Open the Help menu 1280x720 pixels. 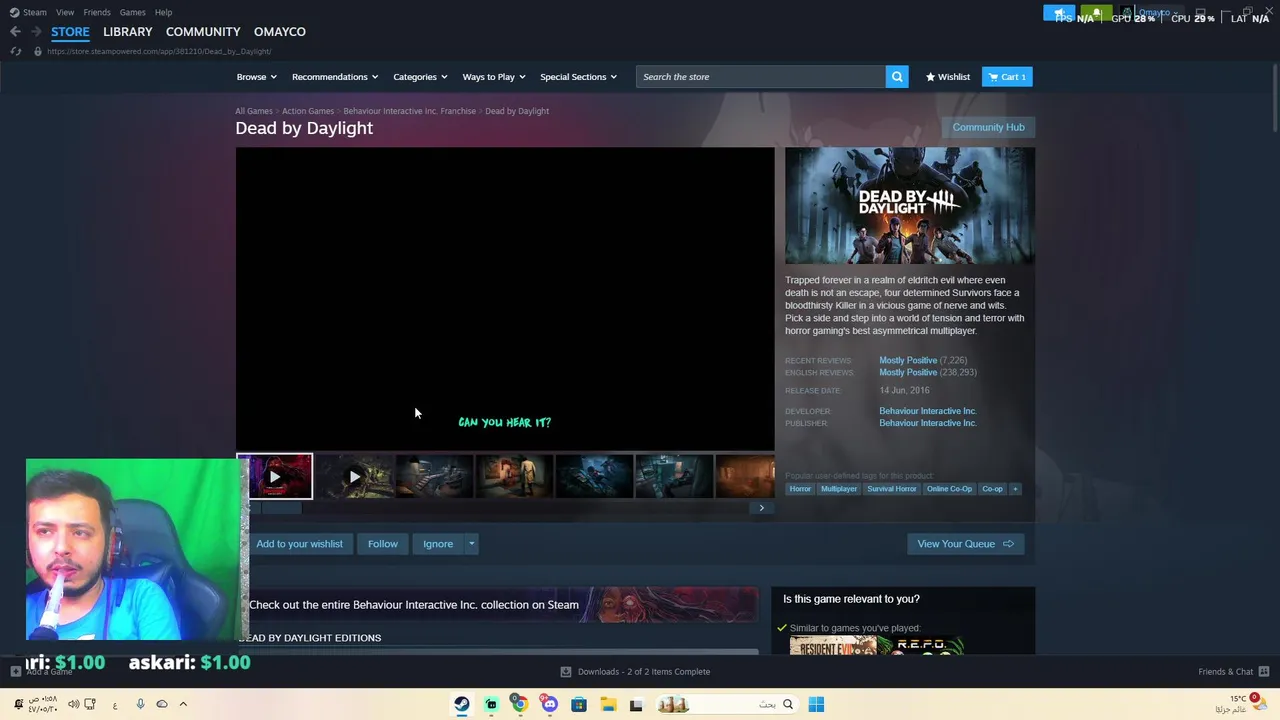(x=163, y=12)
